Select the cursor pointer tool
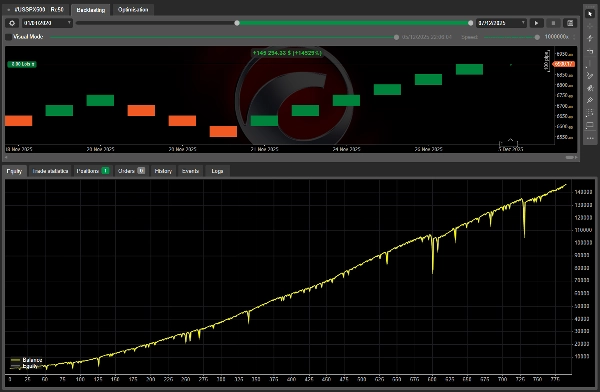Image resolution: width=600 pixels, height=392 pixels. [x=590, y=14]
